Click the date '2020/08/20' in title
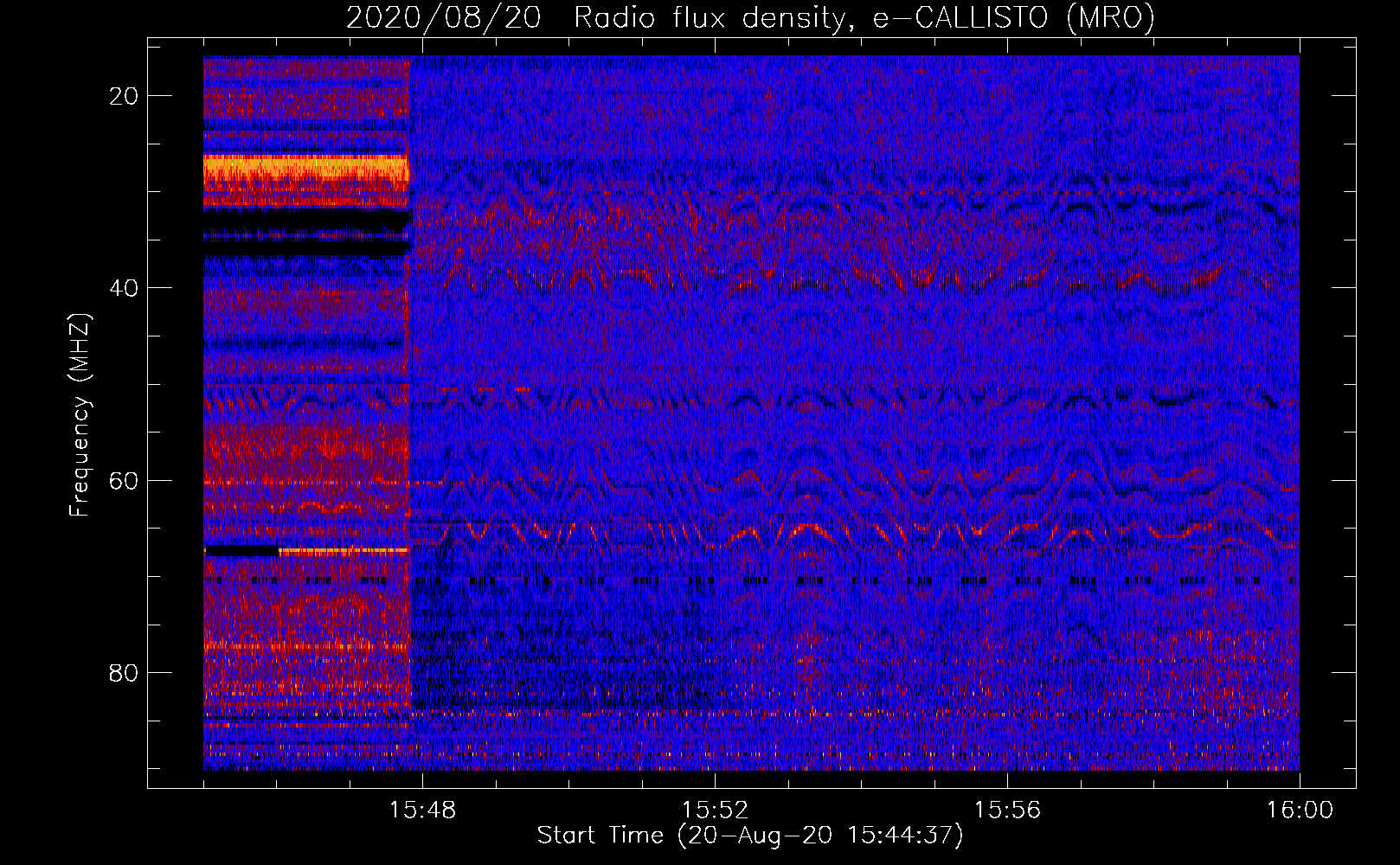 click(444, 17)
